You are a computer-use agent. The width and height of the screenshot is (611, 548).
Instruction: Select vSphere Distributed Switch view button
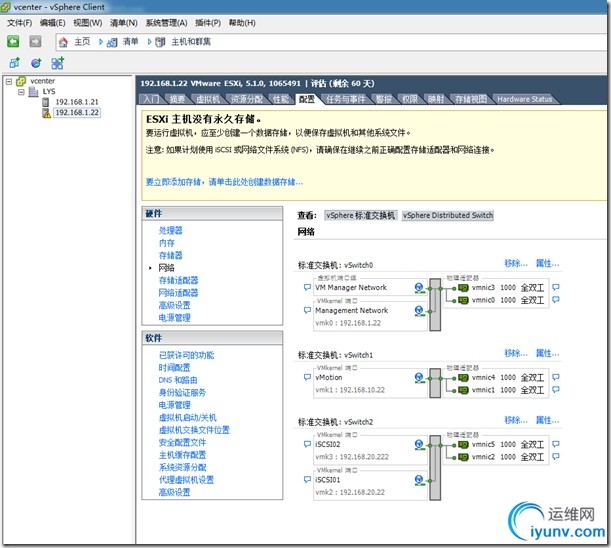[x=448, y=215]
